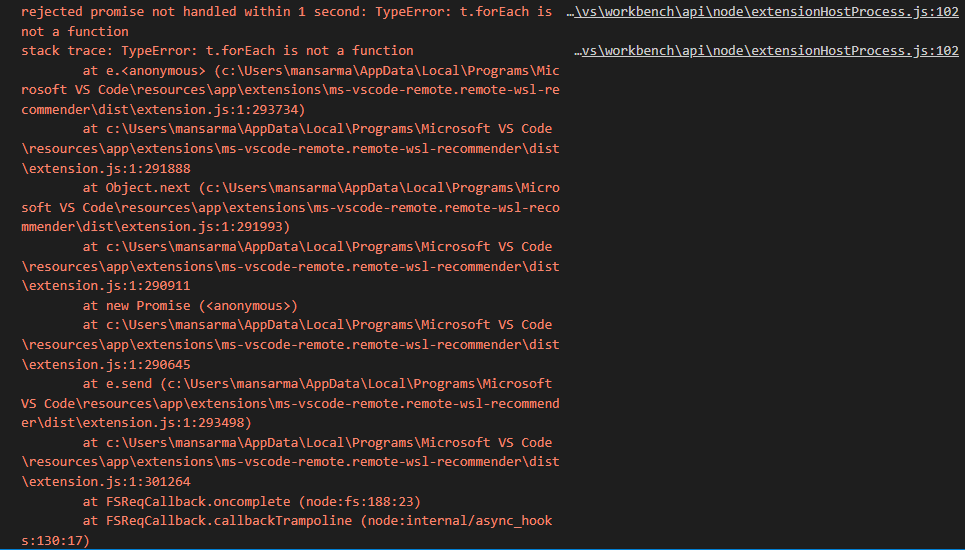The width and height of the screenshot is (965, 550).
Task: Click the '\extension.js:1:290645' text
Action: [x=106, y=364]
